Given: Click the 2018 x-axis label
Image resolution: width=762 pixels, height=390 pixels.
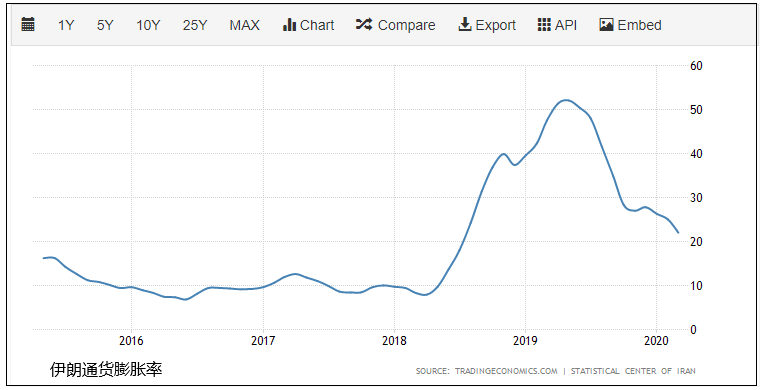Looking at the screenshot, I should point(394,341).
